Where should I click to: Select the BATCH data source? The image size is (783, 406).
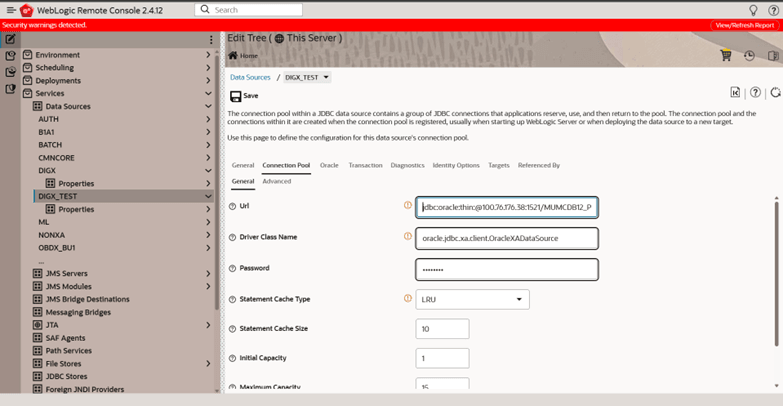pyautogui.click(x=50, y=145)
